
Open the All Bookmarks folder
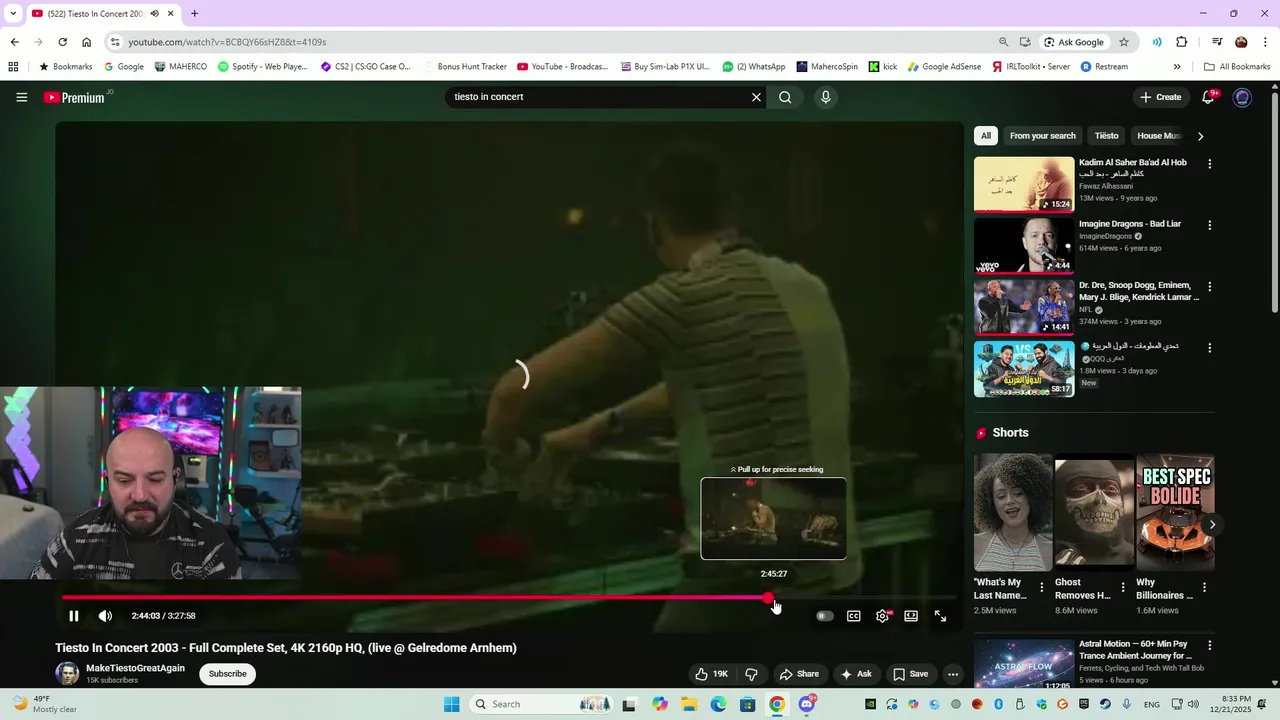(x=1238, y=67)
